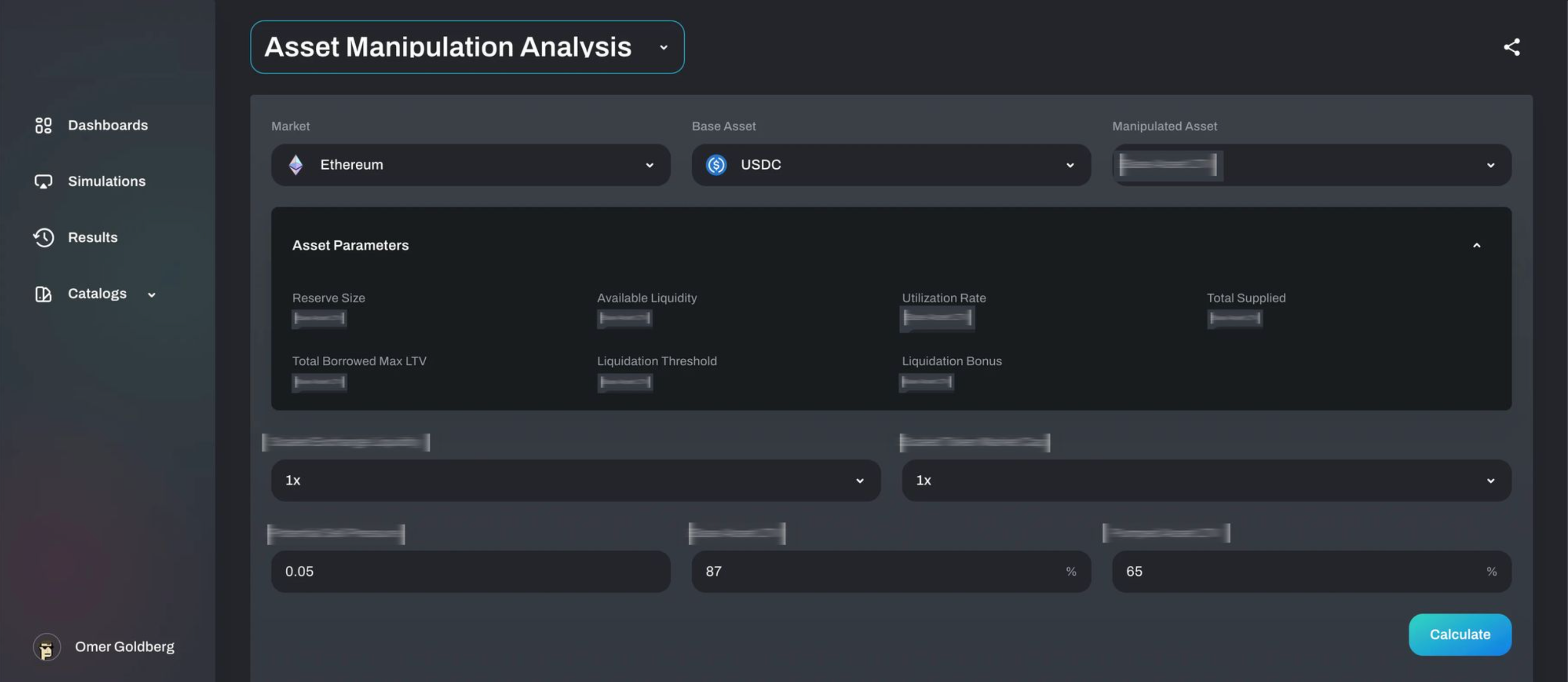Open the Results menu item

tap(93, 237)
